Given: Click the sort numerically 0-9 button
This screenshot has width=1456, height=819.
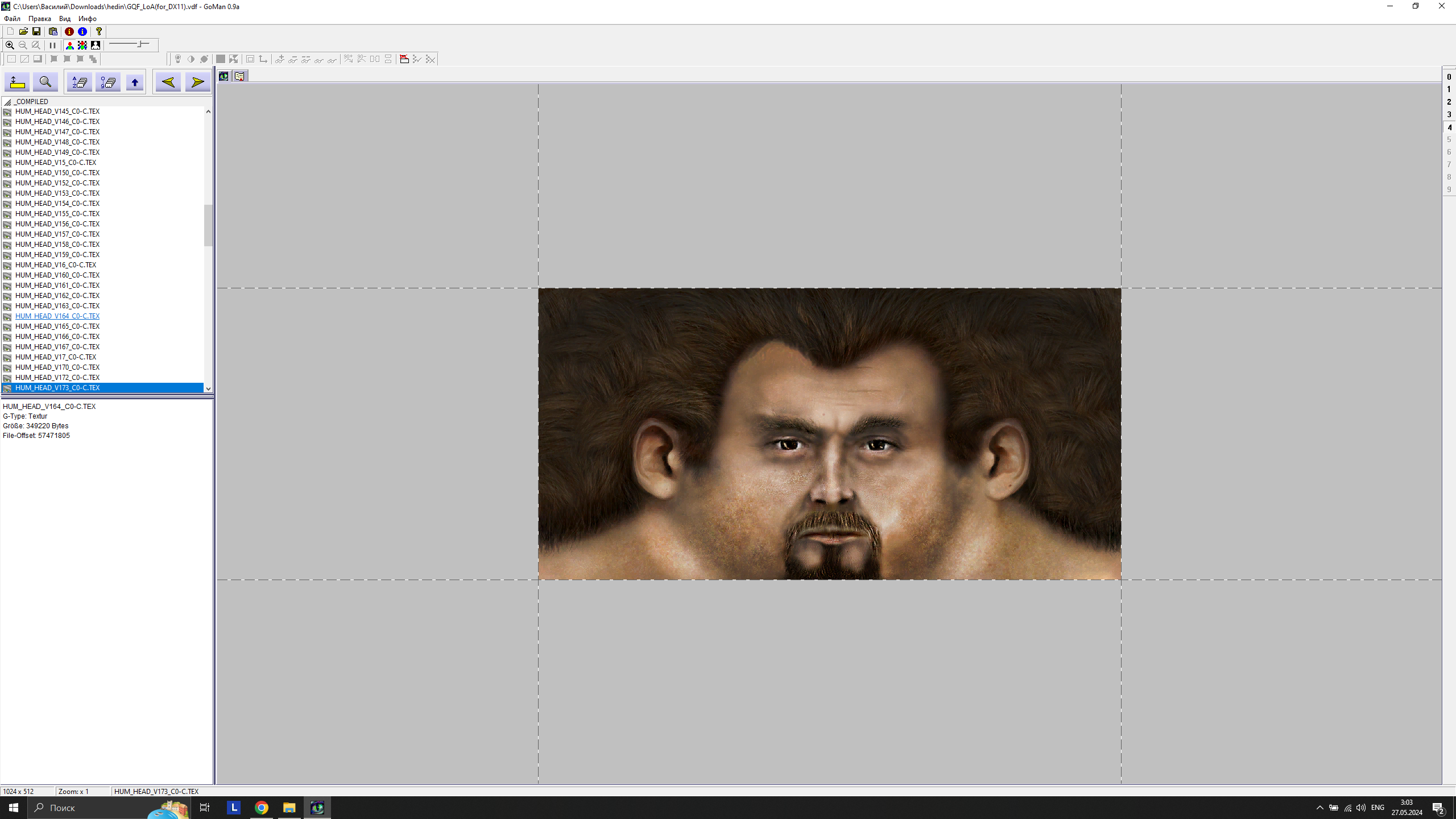Looking at the screenshot, I should (107, 82).
